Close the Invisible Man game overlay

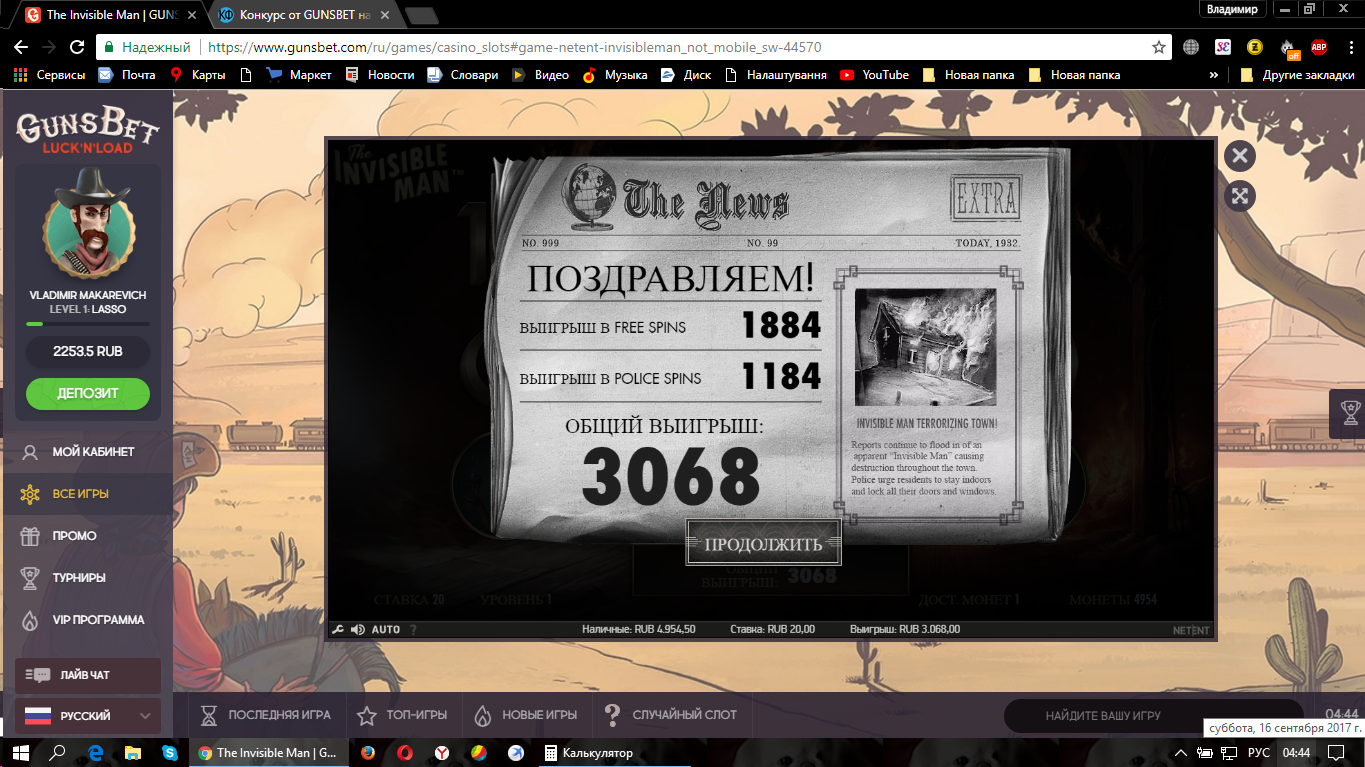tap(1239, 155)
